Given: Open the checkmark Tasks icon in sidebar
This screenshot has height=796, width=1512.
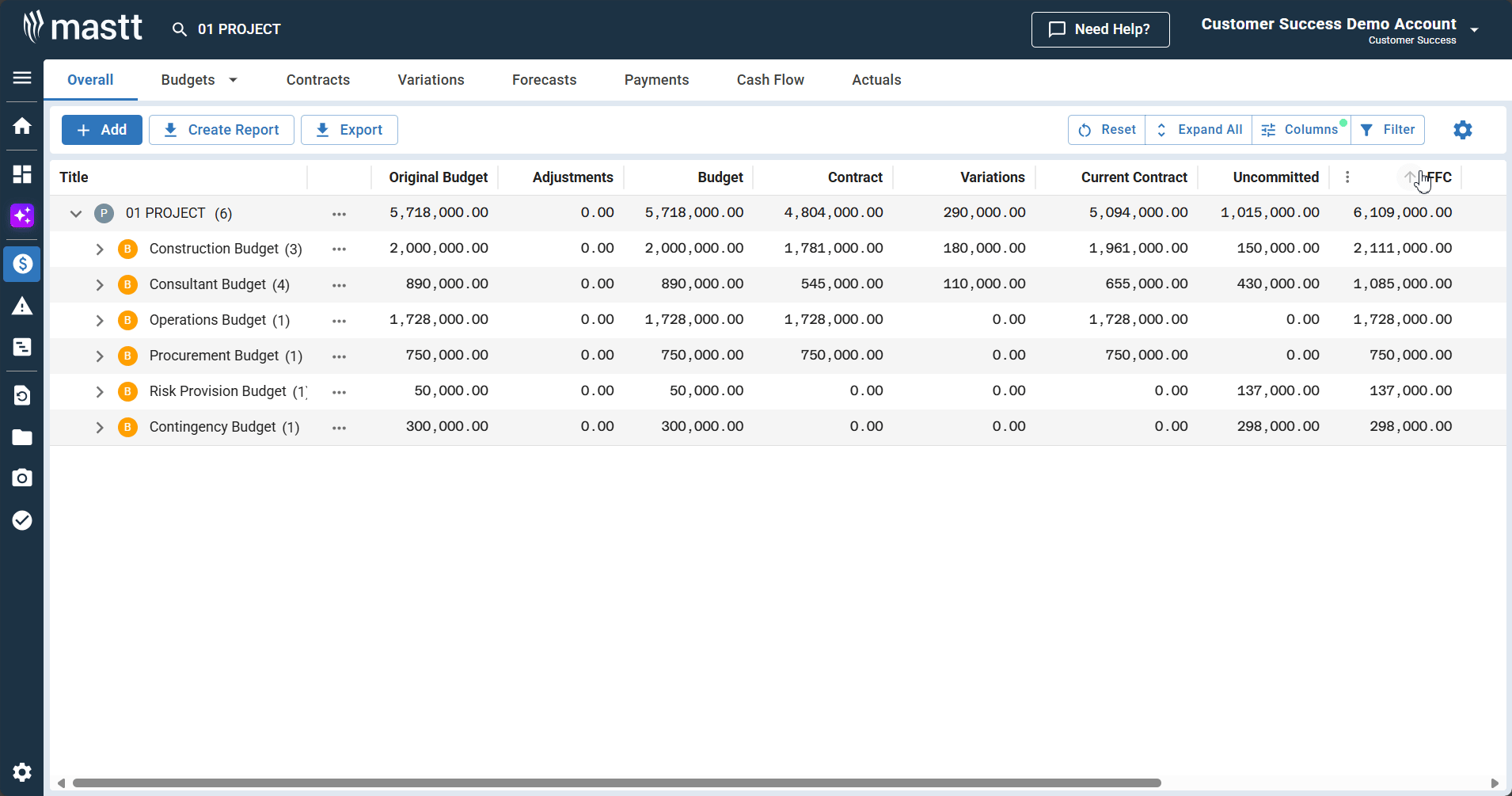Looking at the screenshot, I should click(22, 520).
